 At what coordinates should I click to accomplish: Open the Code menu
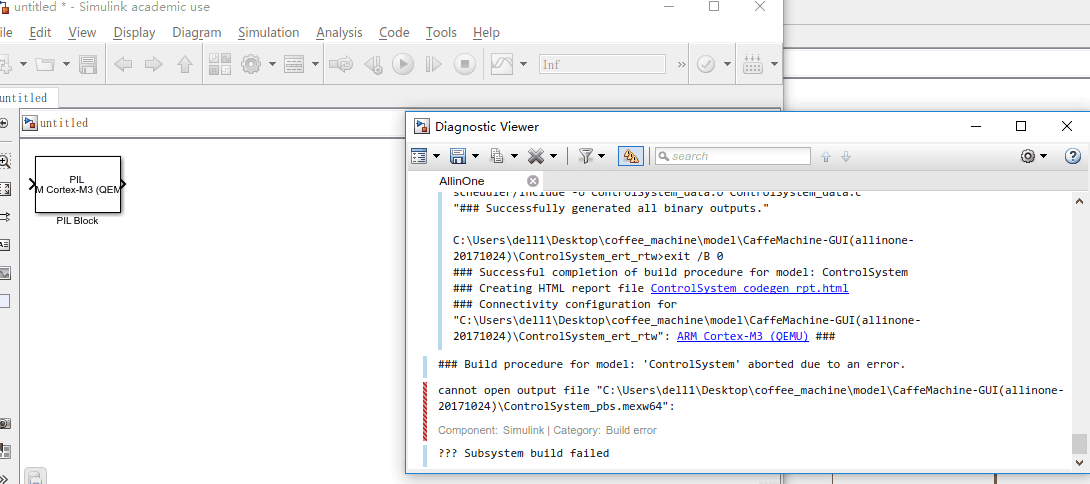pyautogui.click(x=394, y=33)
